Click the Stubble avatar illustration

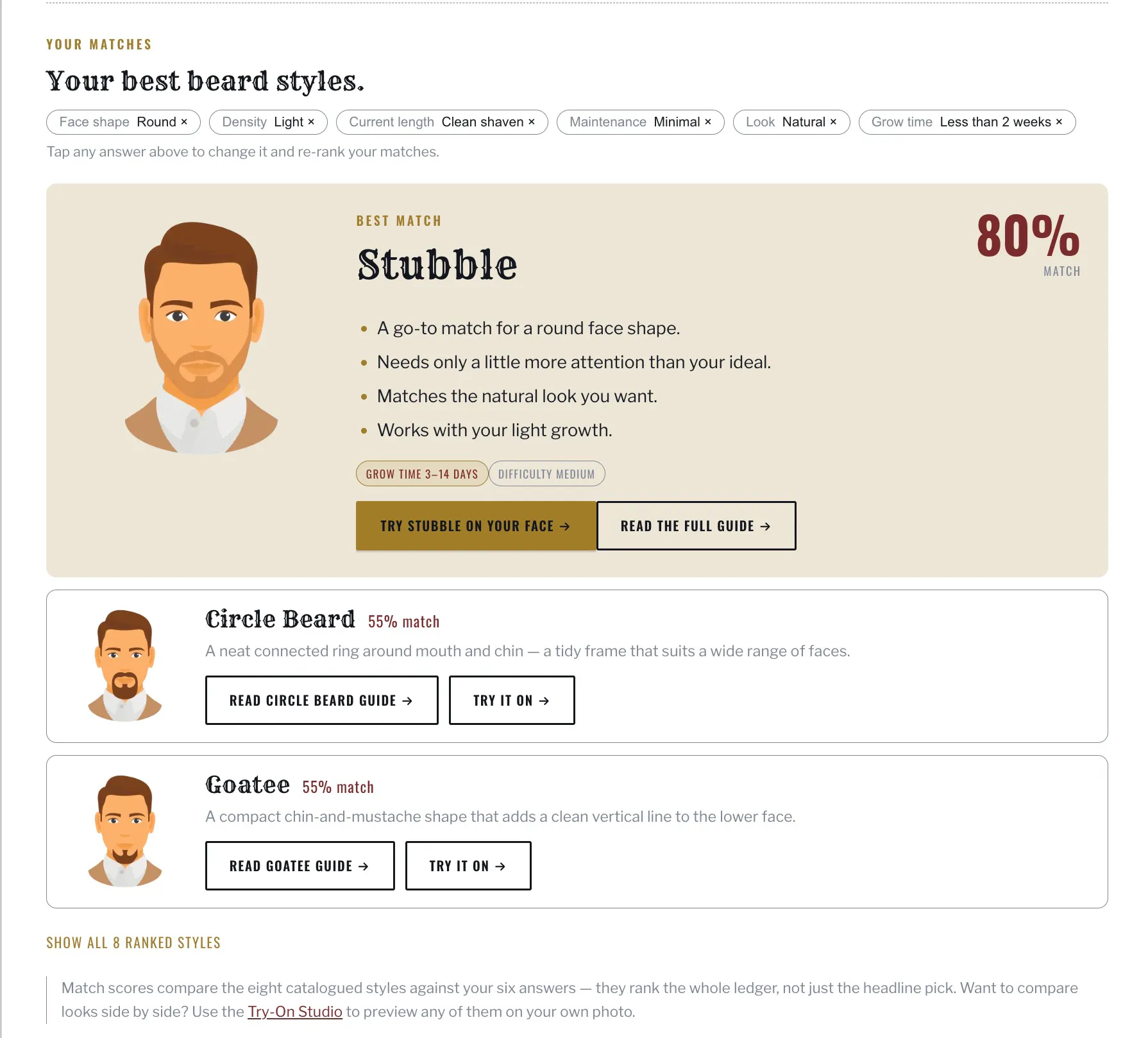point(201,338)
